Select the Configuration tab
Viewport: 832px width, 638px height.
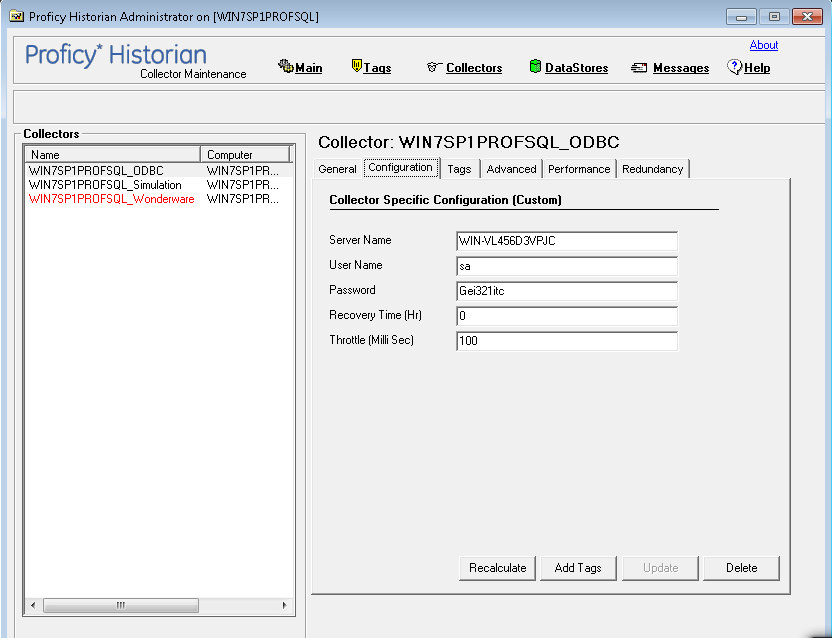click(401, 168)
